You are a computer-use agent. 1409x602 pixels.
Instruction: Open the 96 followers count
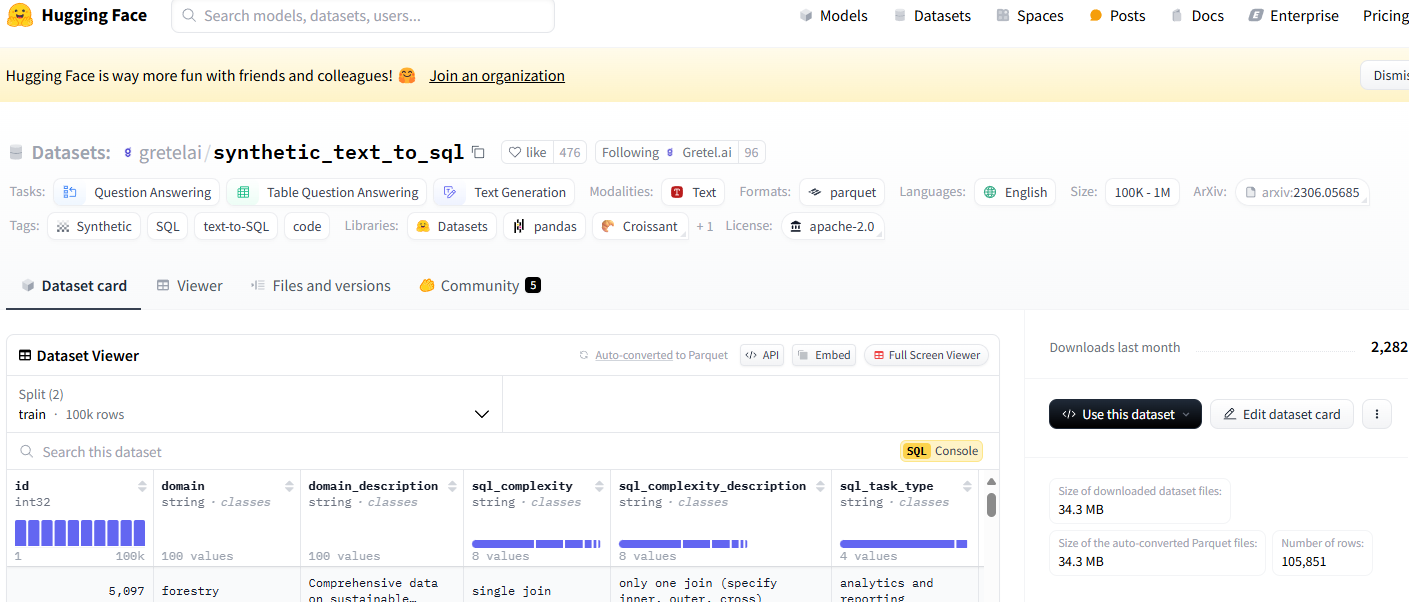click(x=751, y=152)
